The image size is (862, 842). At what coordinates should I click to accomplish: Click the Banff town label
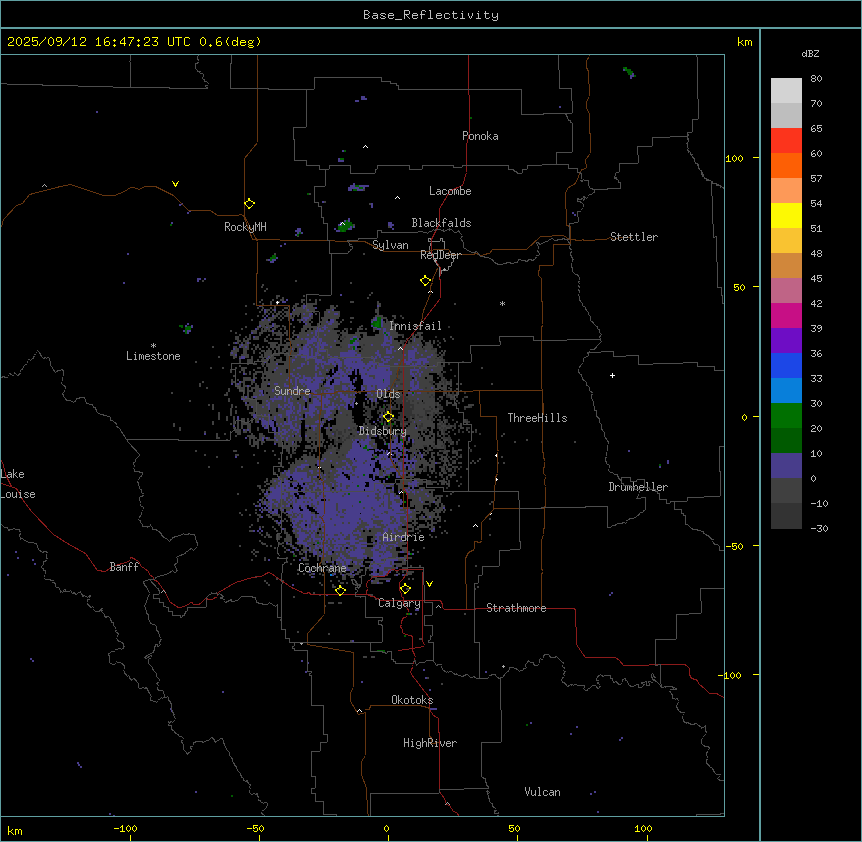pos(124,567)
